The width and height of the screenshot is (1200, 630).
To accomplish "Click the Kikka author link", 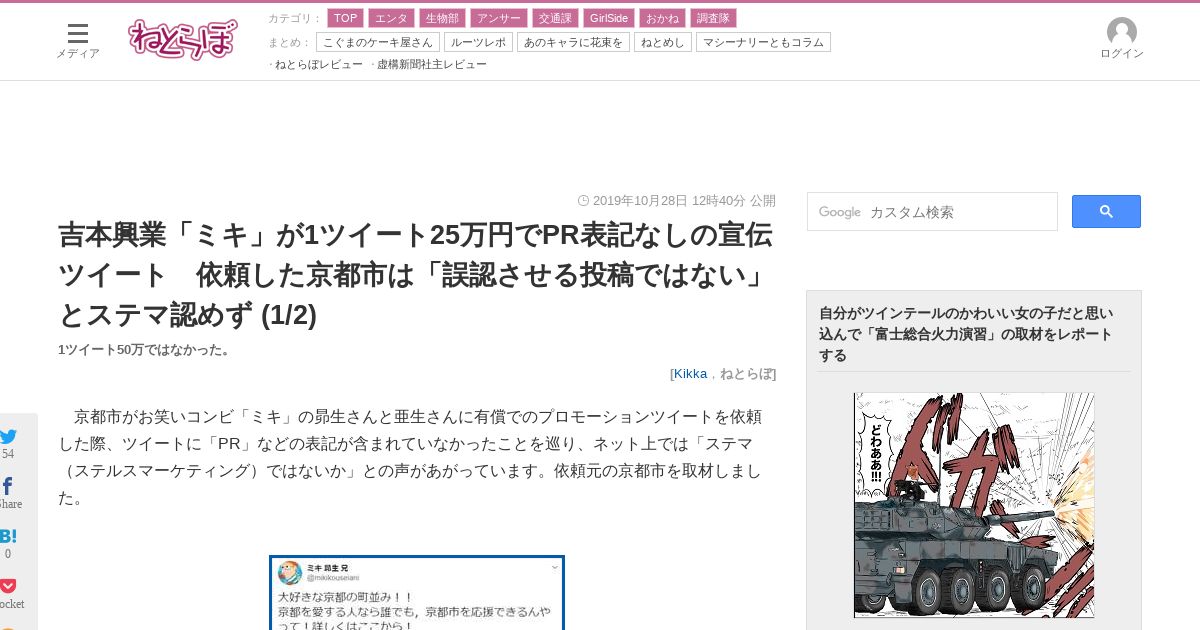I will [x=690, y=373].
